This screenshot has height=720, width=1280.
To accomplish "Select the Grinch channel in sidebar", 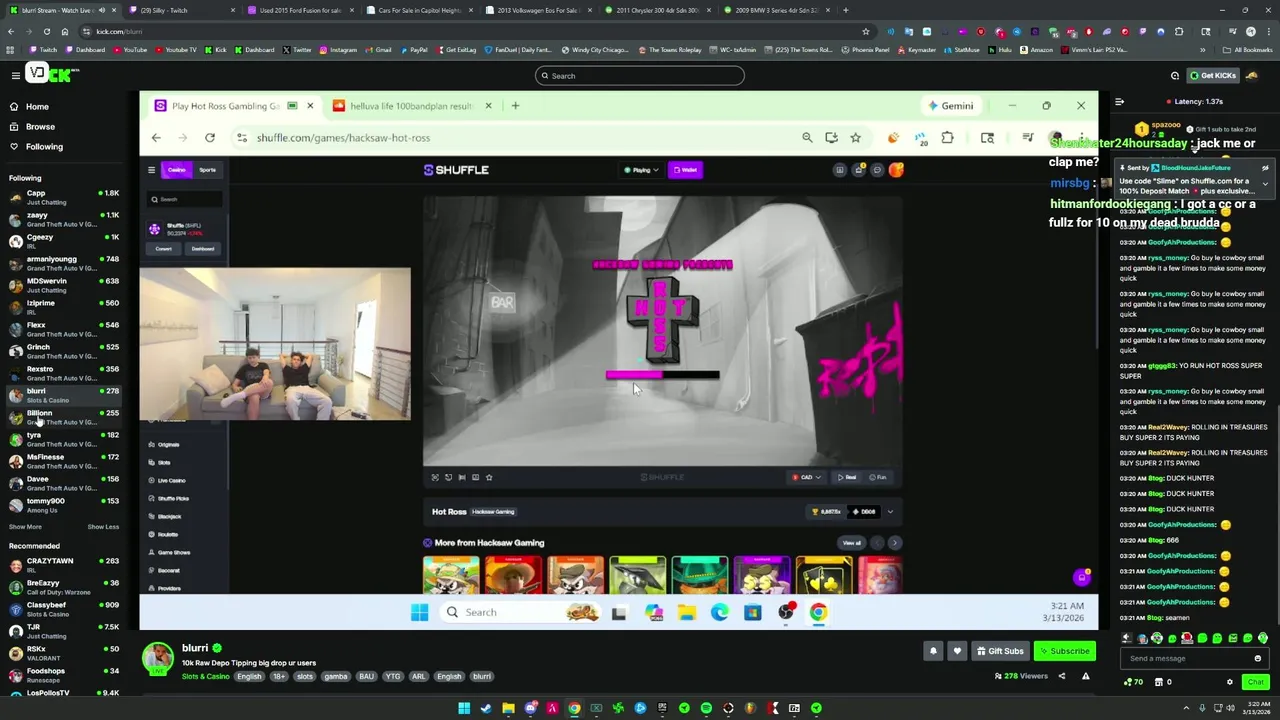I will [x=62, y=351].
